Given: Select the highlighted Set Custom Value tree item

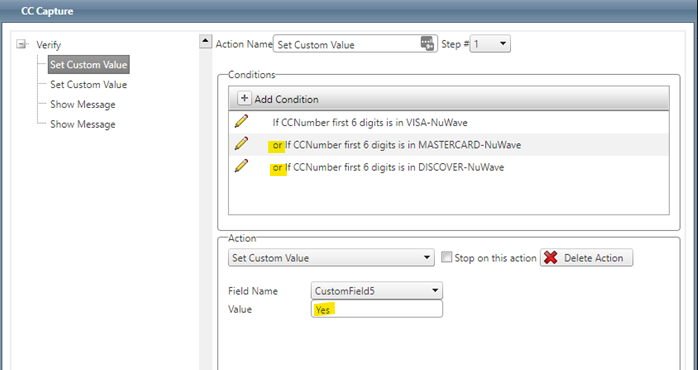Looking at the screenshot, I should 89,65.
